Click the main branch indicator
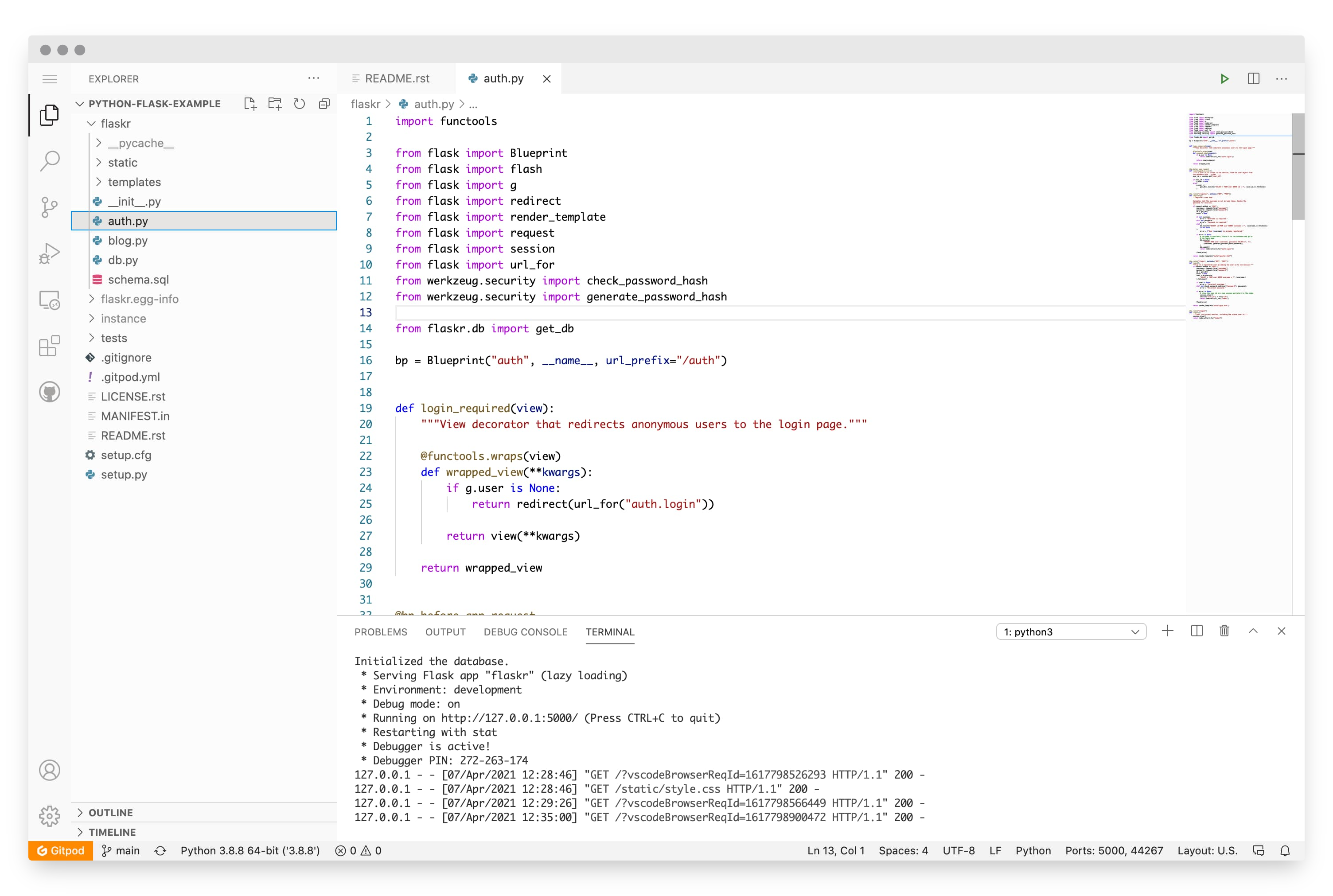Image resolution: width=1333 pixels, height=896 pixels. click(121, 850)
